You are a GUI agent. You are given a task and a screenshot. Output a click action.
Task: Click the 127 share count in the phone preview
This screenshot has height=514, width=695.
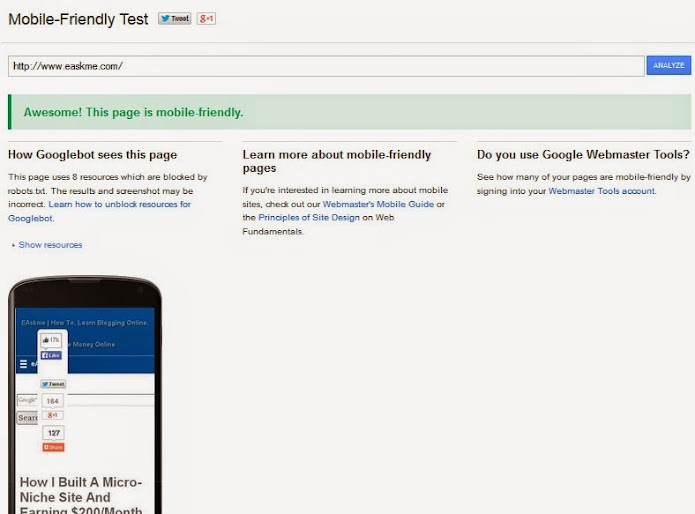click(54, 433)
